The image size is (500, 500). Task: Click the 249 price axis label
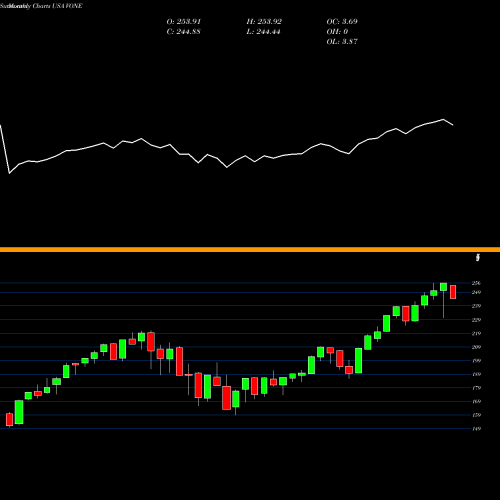click(x=476, y=293)
